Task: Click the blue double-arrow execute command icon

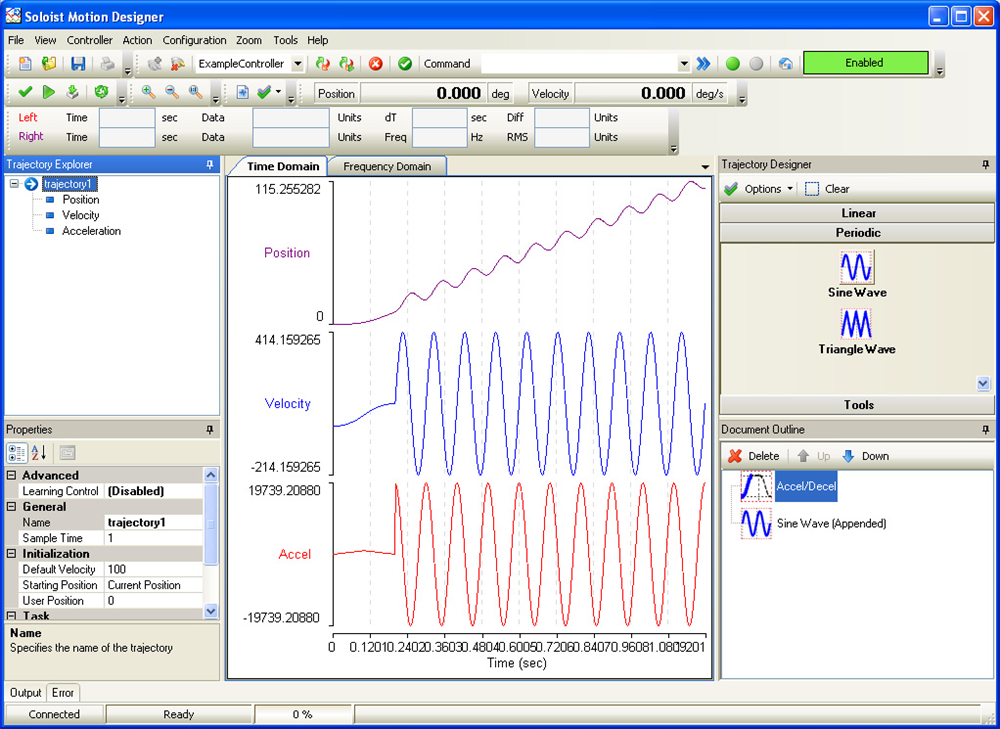Action: pyautogui.click(x=703, y=63)
